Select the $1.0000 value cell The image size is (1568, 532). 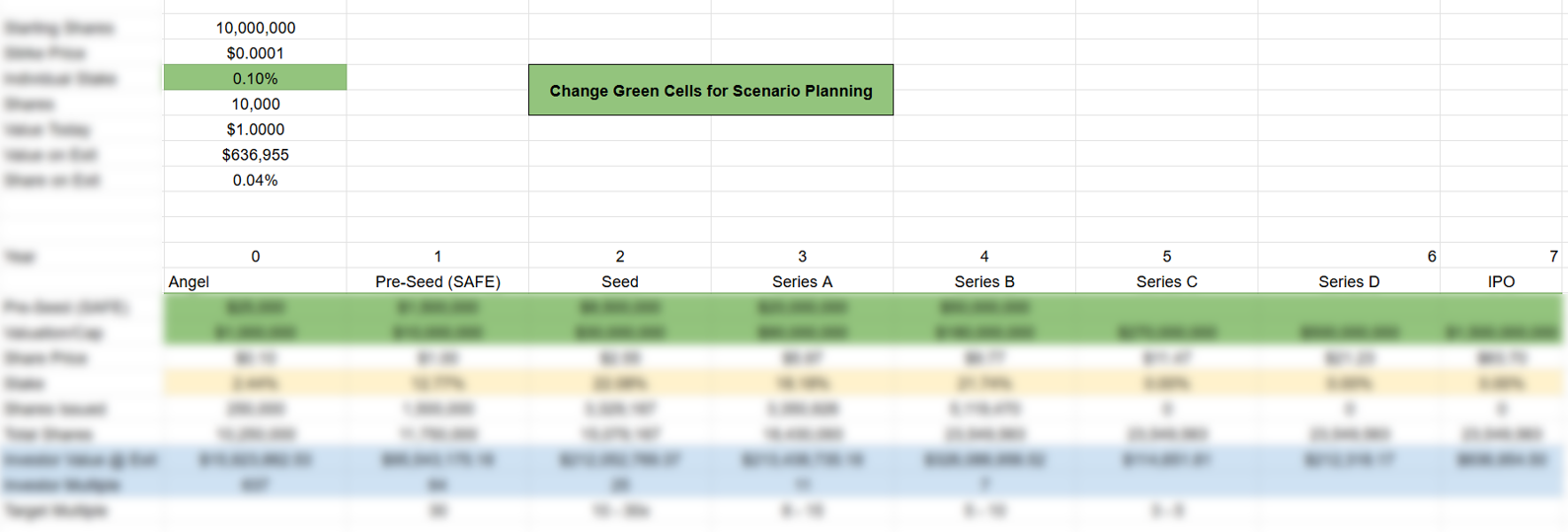(x=255, y=129)
